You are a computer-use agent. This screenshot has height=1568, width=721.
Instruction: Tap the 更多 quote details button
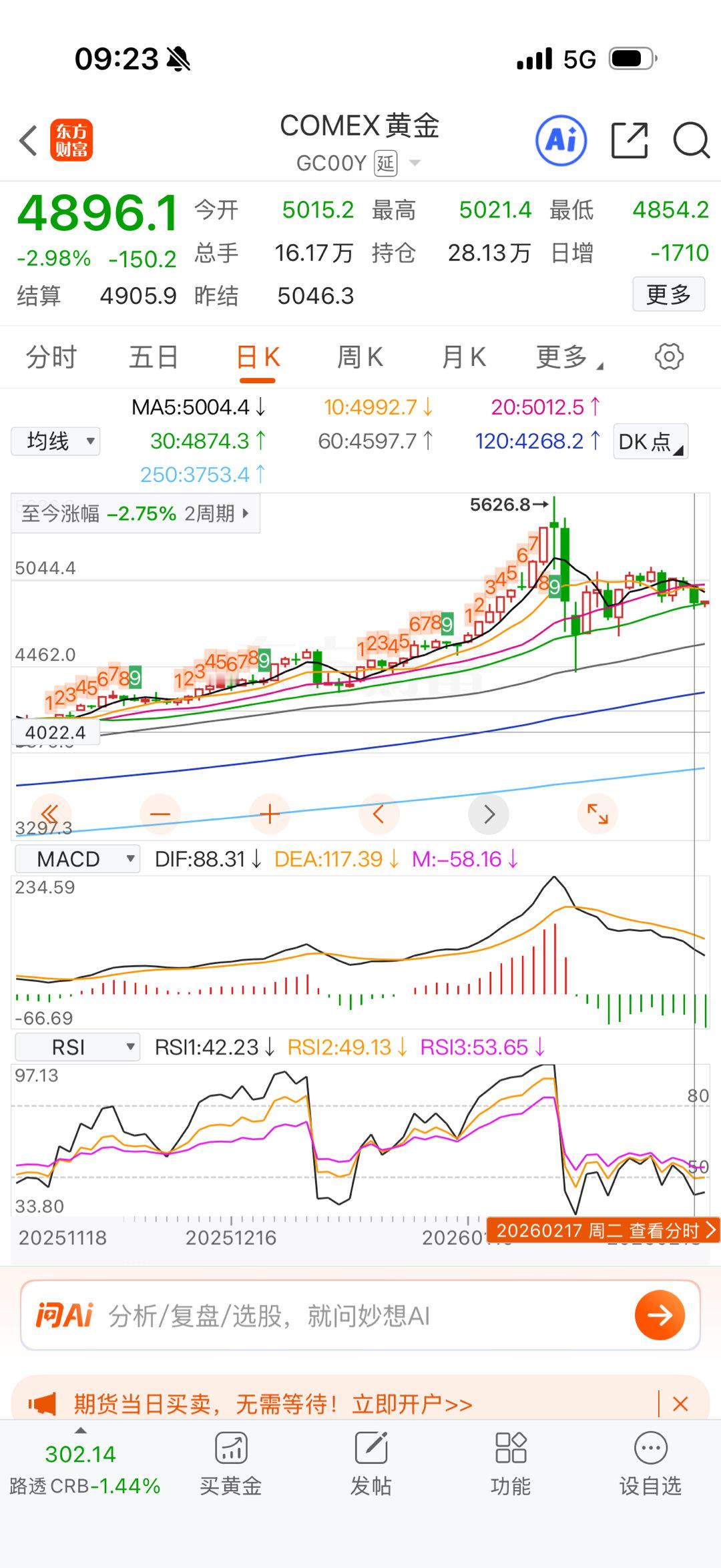coord(668,294)
